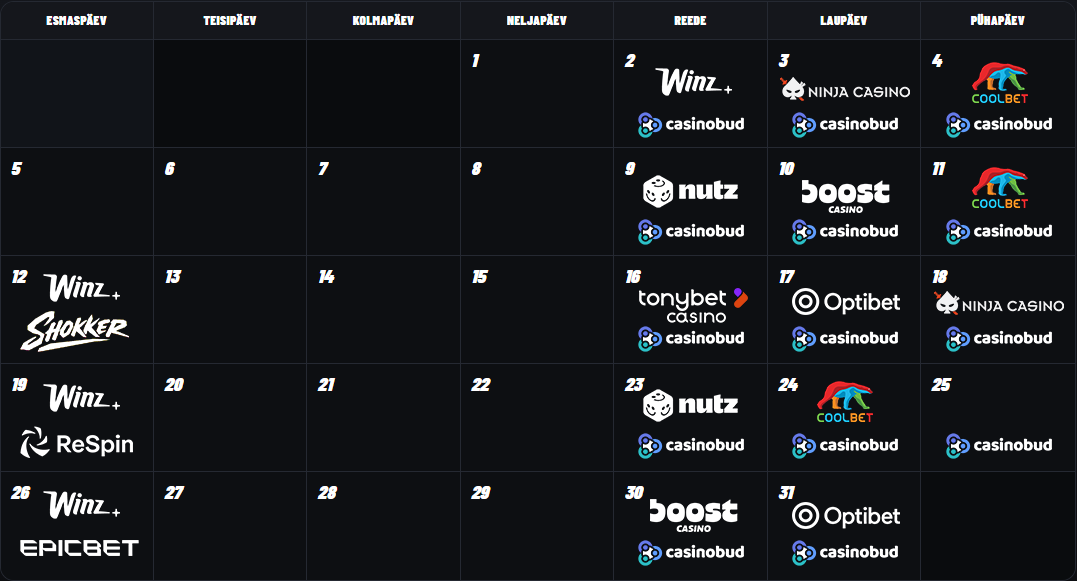
Task: Open the casinobud link on day 11
Action: tap(999, 231)
